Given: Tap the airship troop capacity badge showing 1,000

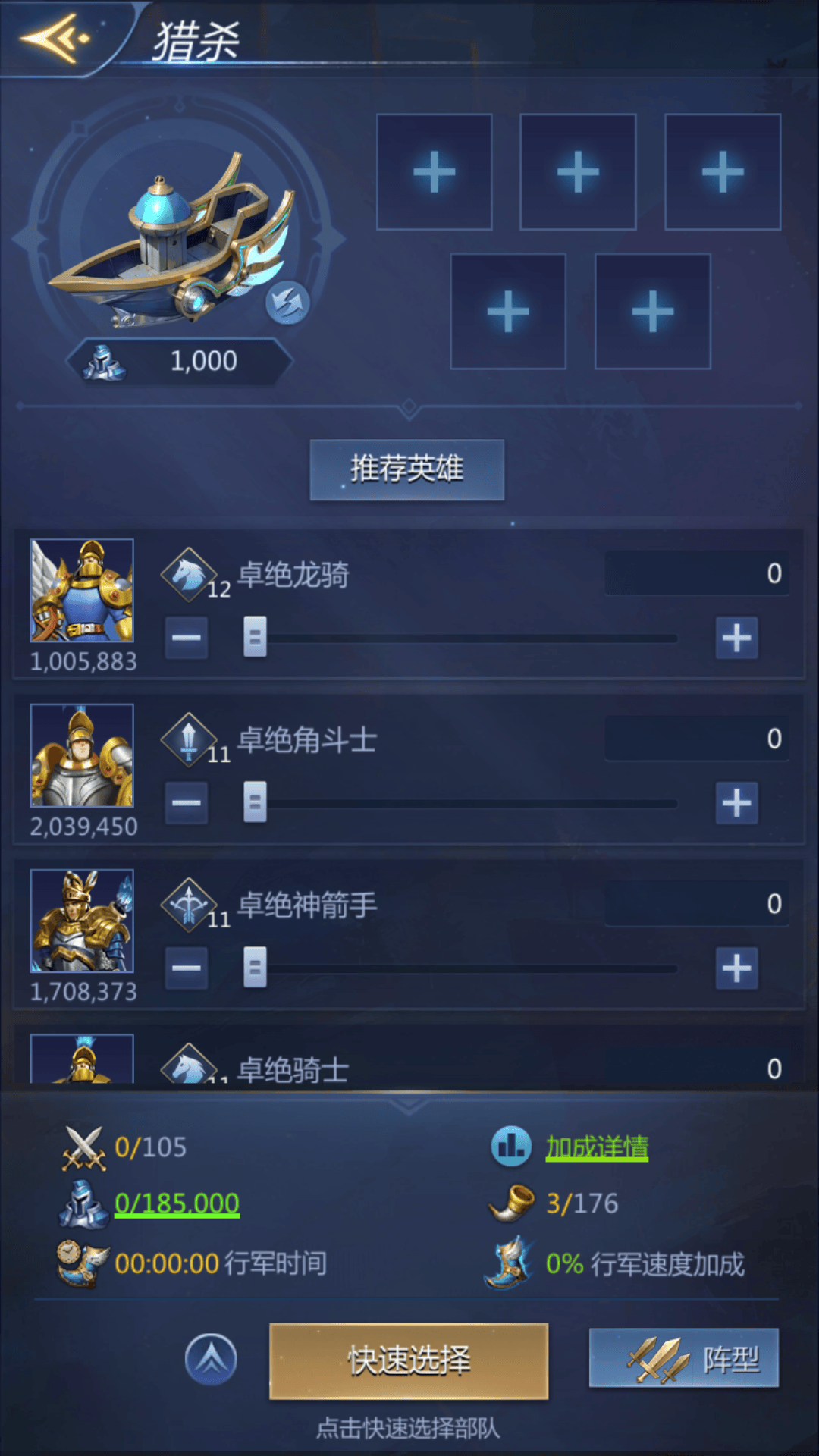Looking at the screenshot, I should [x=180, y=361].
